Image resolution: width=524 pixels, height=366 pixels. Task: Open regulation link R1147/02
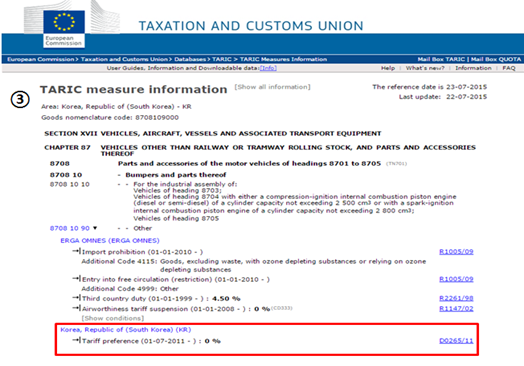click(456, 309)
